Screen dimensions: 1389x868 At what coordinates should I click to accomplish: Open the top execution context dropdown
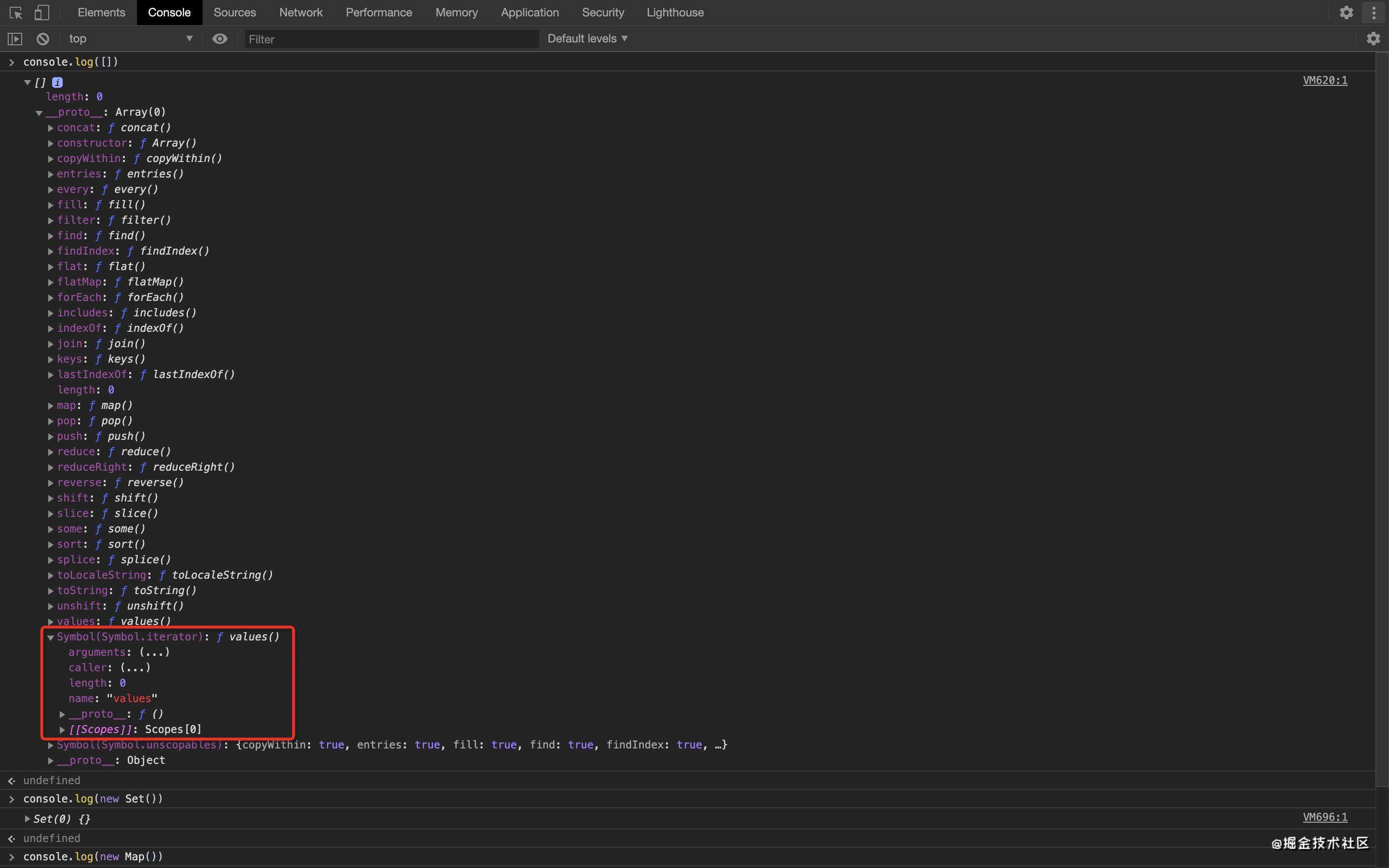(x=130, y=39)
